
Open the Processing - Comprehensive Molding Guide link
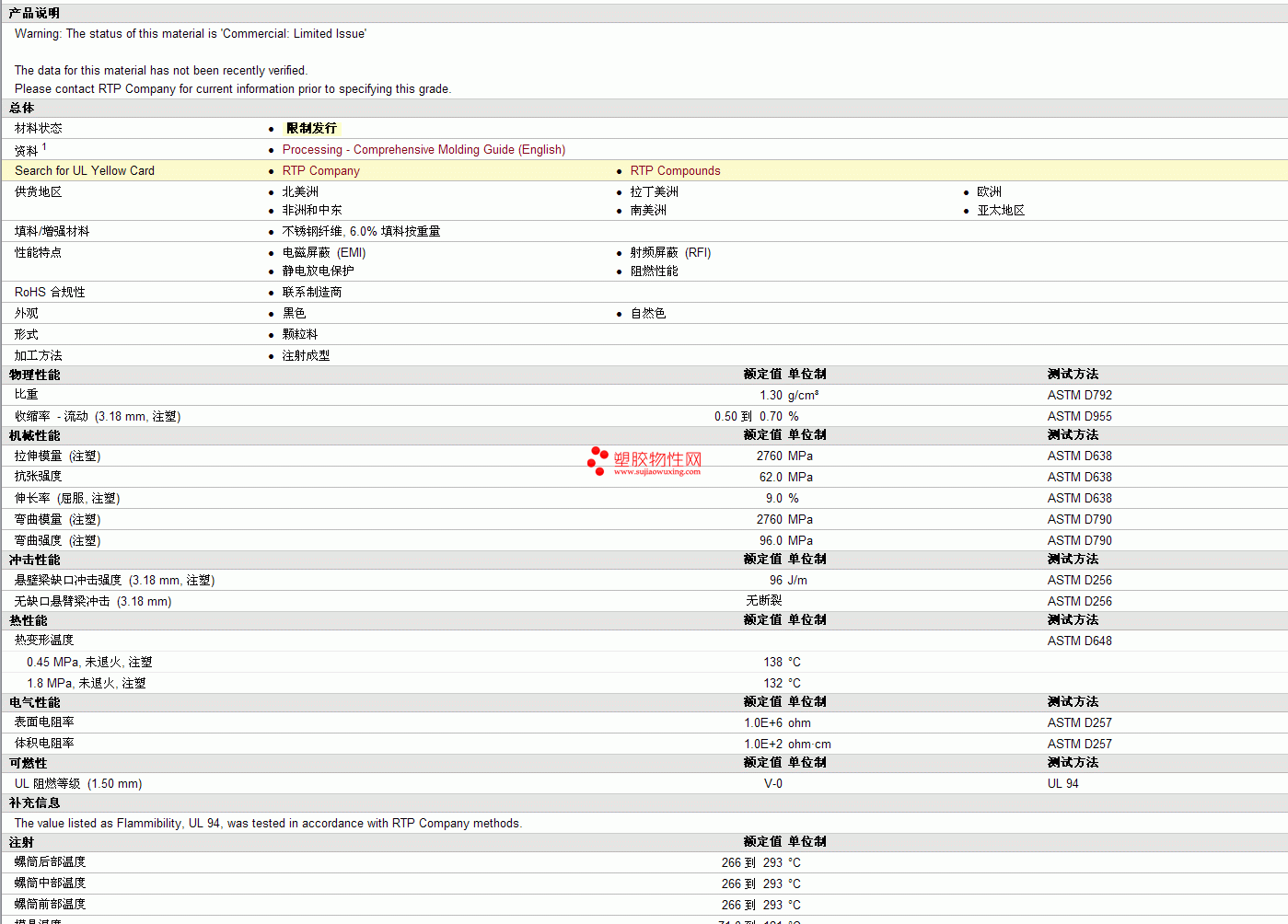point(424,150)
